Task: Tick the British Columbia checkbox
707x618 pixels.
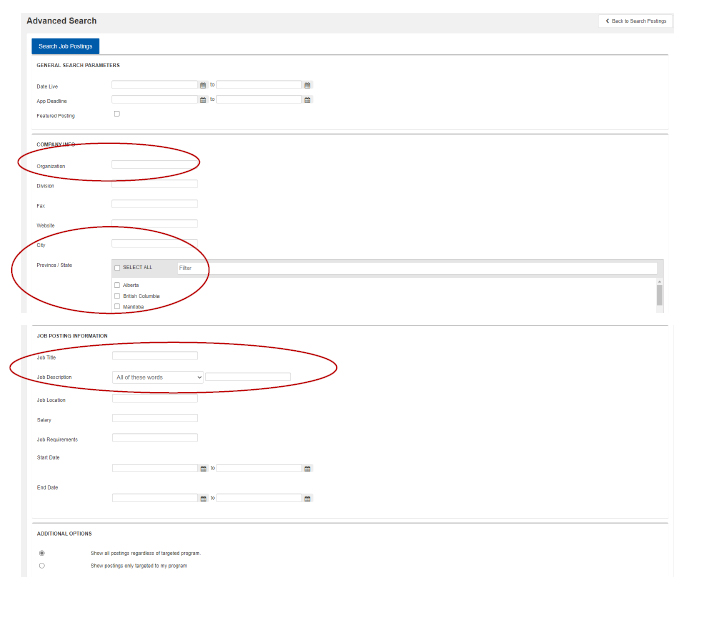Action: click(x=117, y=296)
